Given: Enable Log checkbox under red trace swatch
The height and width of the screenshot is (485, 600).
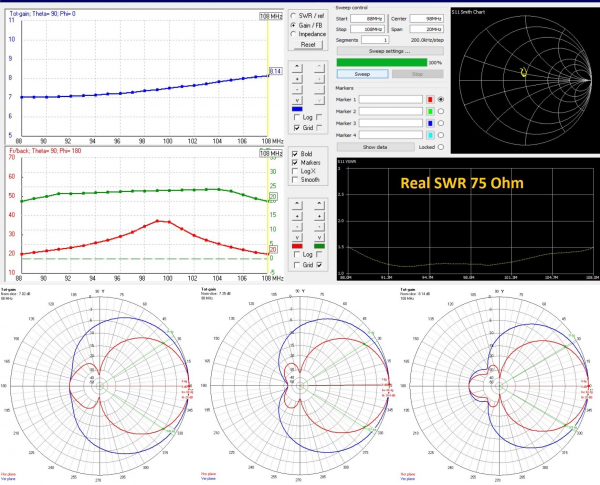Looking at the screenshot, I should 297,255.
